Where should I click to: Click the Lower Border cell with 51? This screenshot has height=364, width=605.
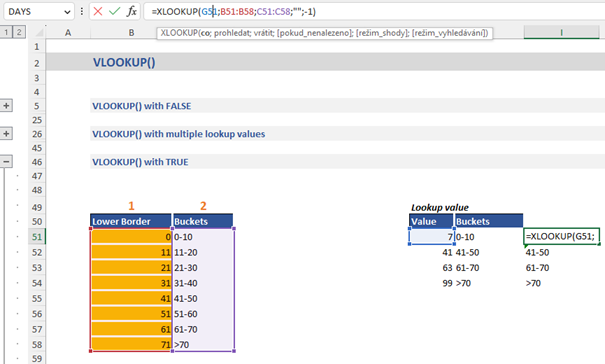pos(131,314)
